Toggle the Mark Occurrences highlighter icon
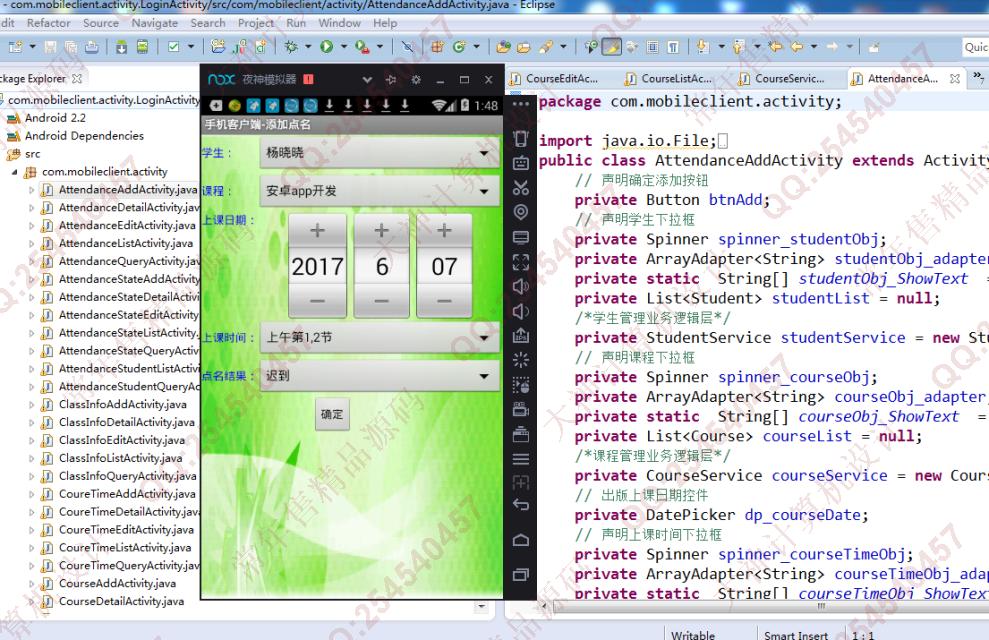 tap(611, 47)
